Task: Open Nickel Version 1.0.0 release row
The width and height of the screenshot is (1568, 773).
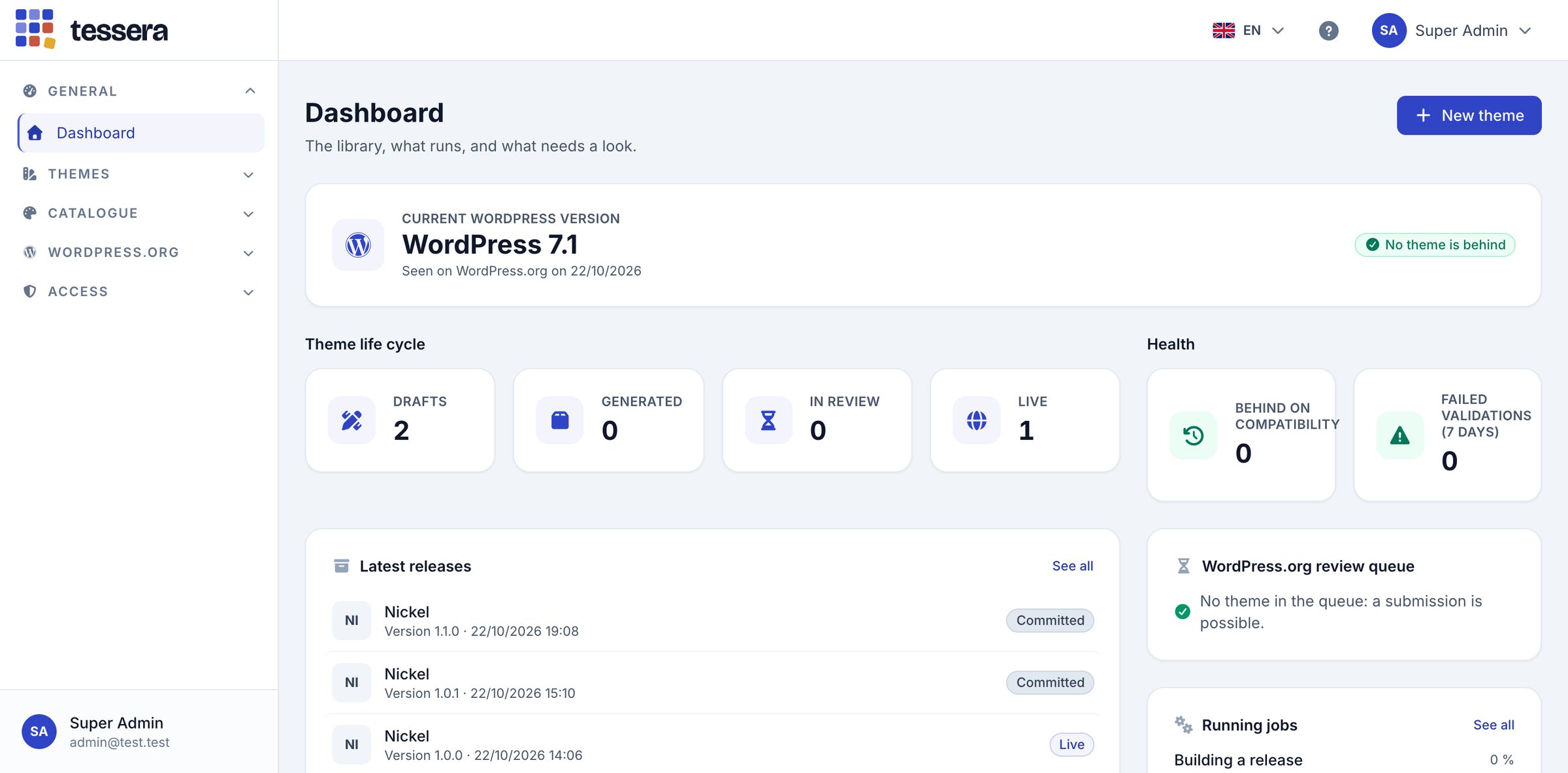Action: click(x=713, y=745)
